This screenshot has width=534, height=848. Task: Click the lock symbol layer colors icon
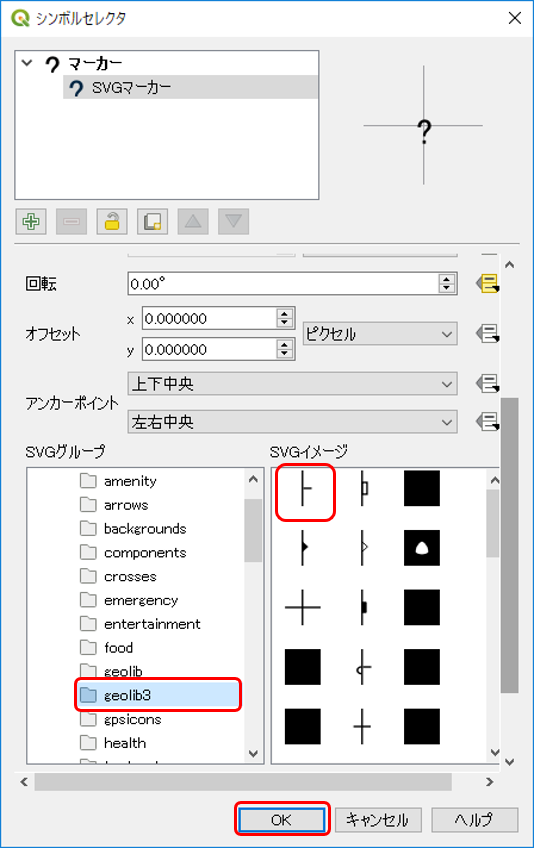click(x=112, y=222)
